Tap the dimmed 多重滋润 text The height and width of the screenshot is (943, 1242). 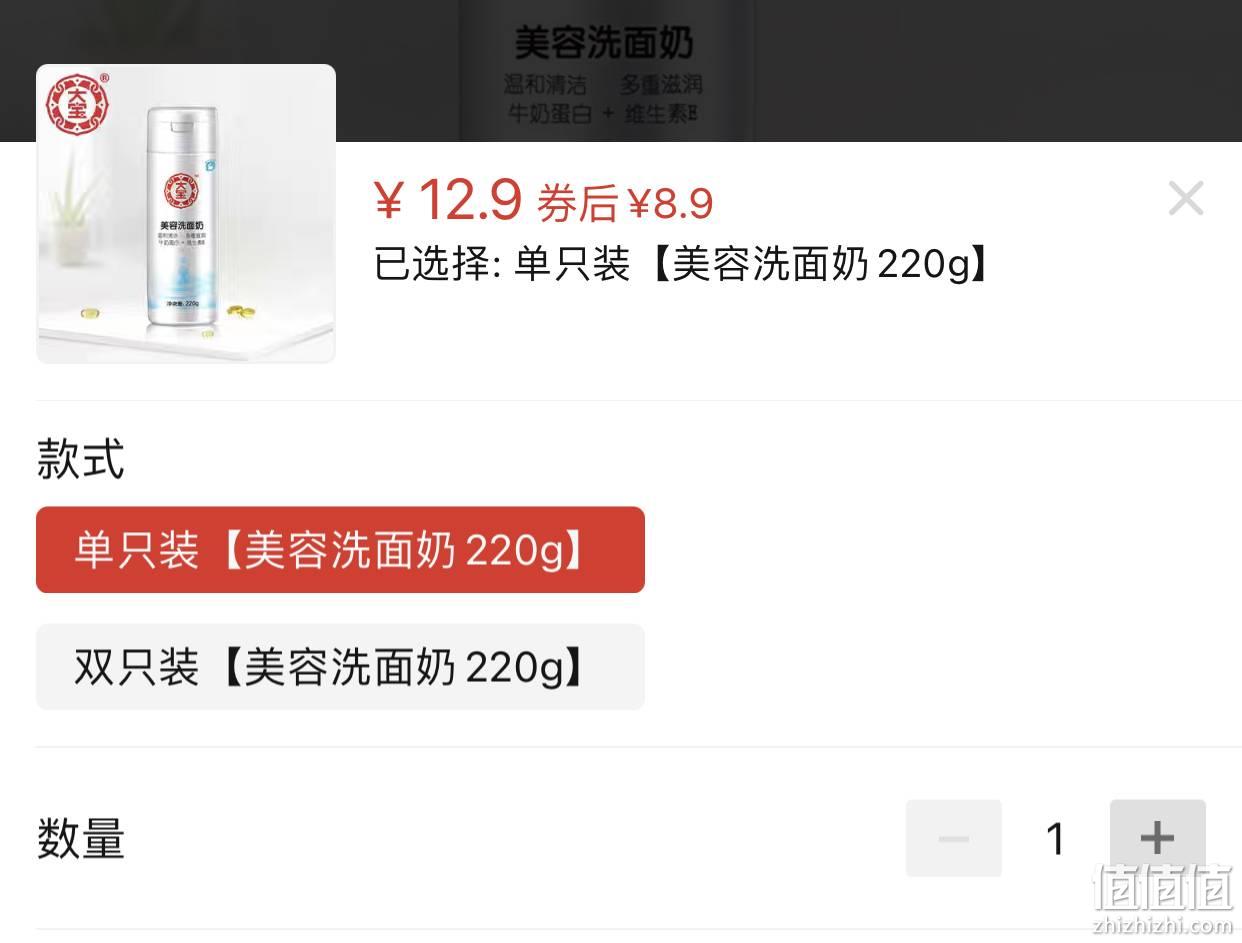click(x=661, y=84)
